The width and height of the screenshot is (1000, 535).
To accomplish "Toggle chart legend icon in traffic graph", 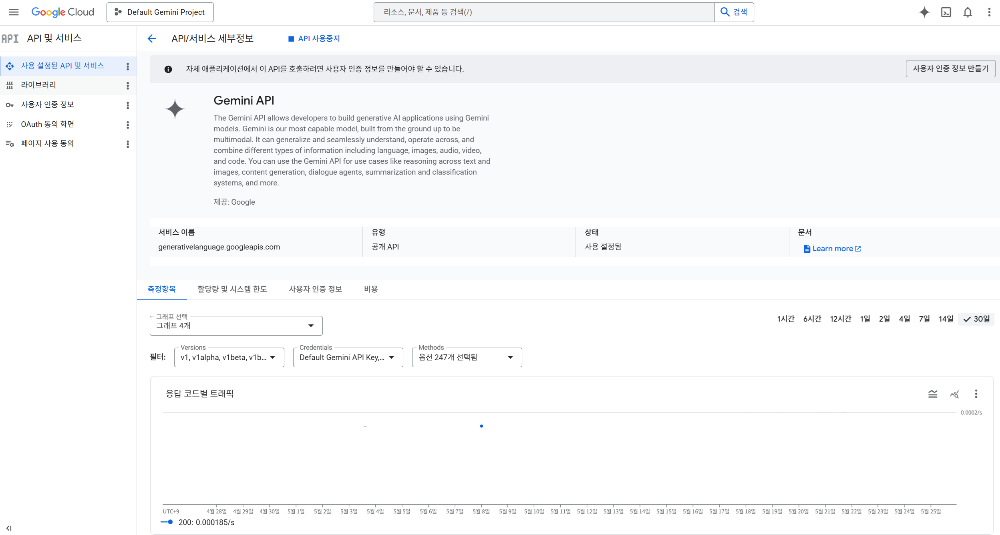I will [932, 394].
